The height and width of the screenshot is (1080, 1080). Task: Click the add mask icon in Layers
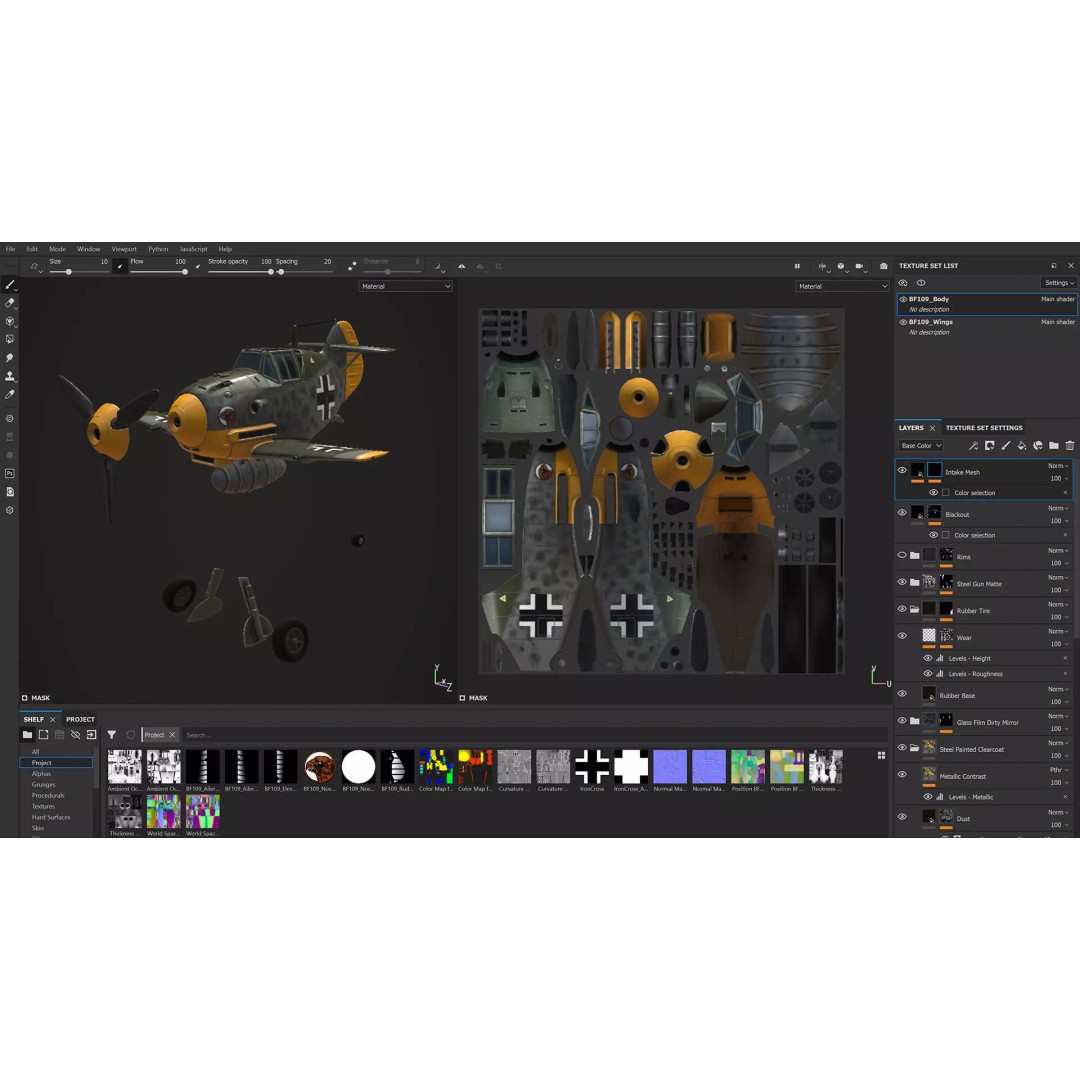tap(990, 446)
